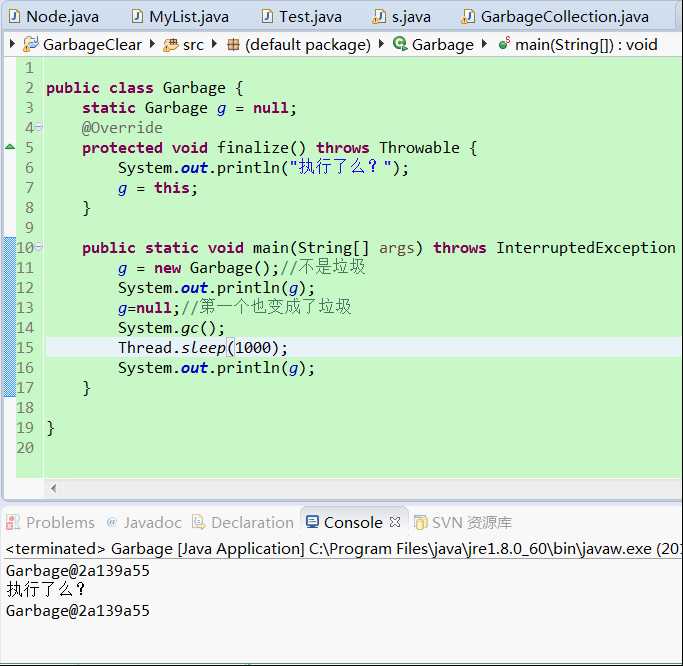Image resolution: width=683 pixels, height=666 pixels.
Task: Click the Garbage class breadcrumb
Action: [443, 44]
